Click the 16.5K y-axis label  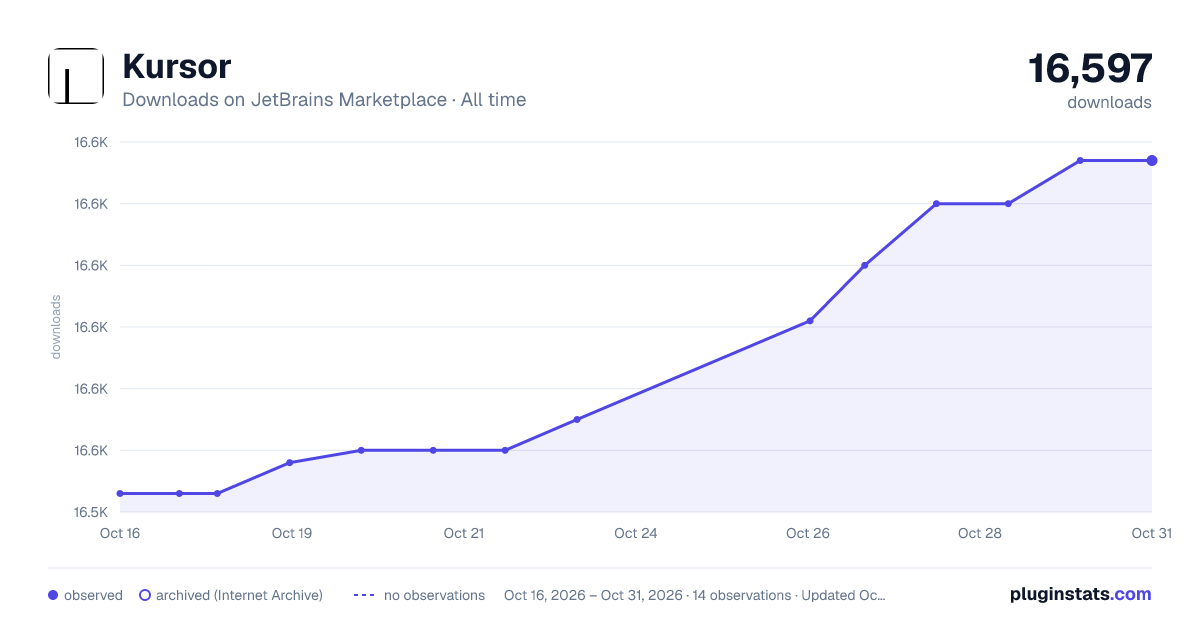(x=91, y=512)
